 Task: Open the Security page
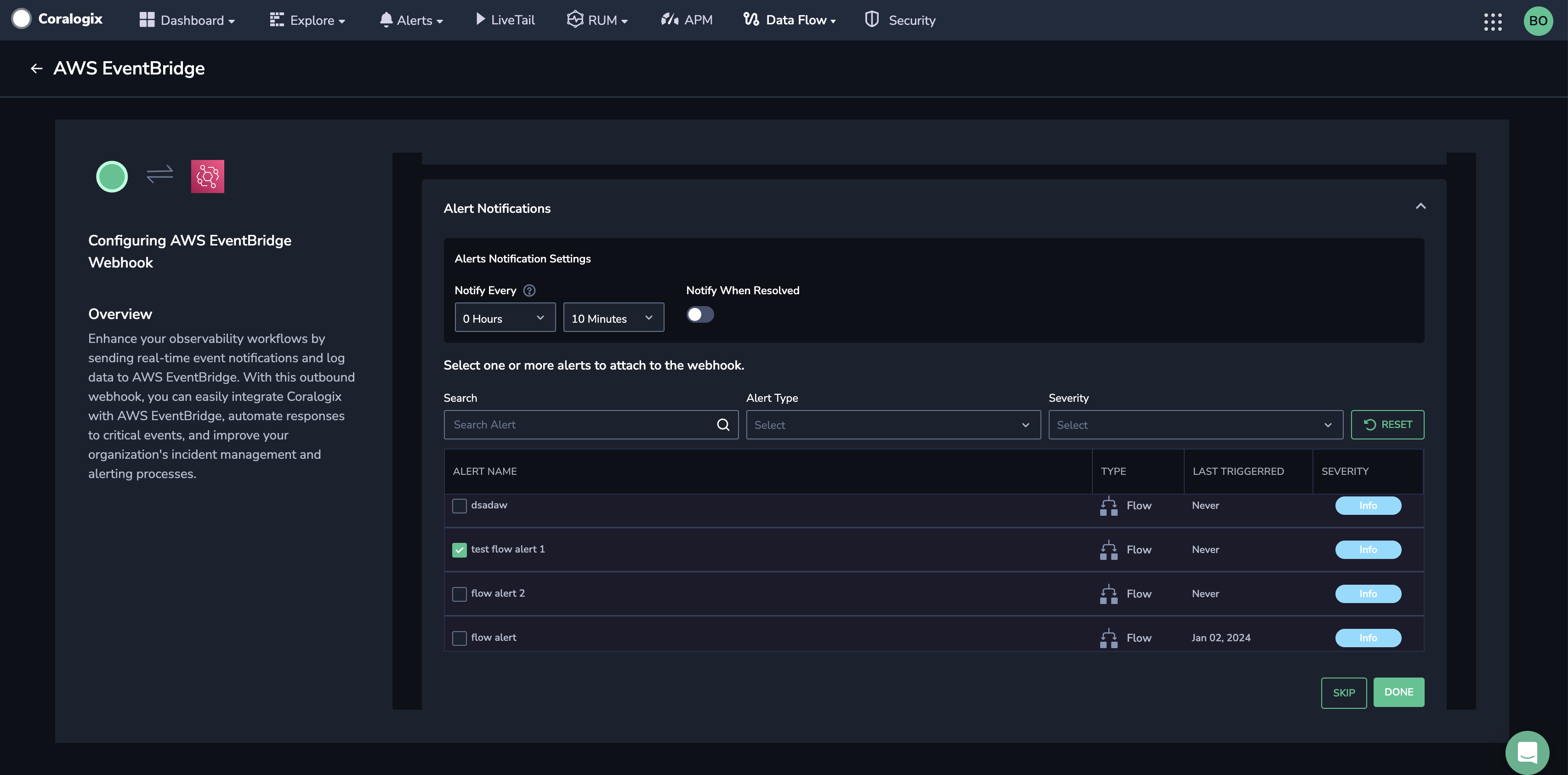click(900, 20)
